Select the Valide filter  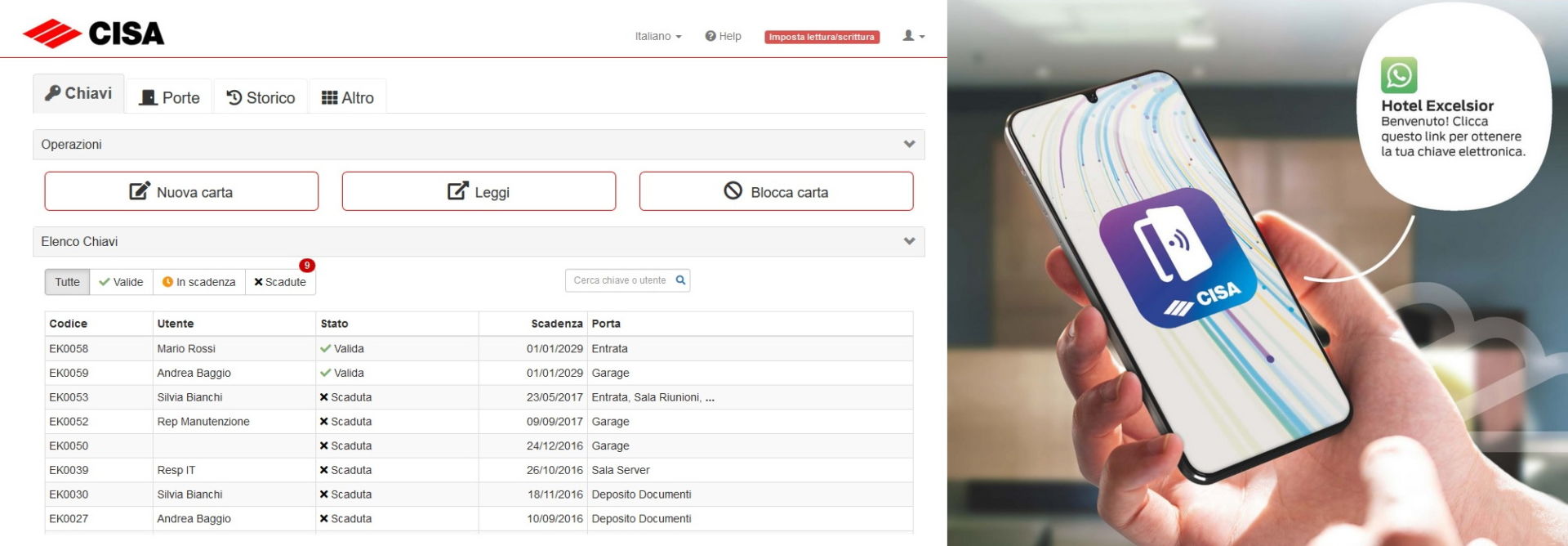point(121,282)
